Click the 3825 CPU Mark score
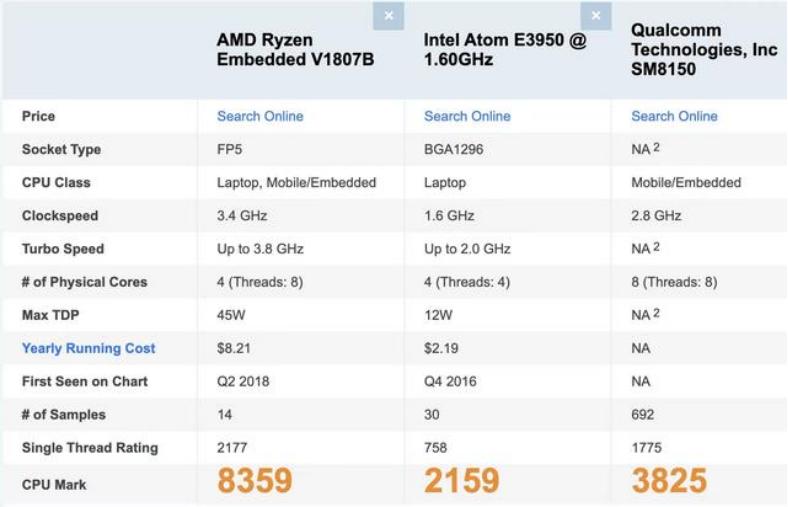This screenshot has height=507, width=788. coord(669,482)
